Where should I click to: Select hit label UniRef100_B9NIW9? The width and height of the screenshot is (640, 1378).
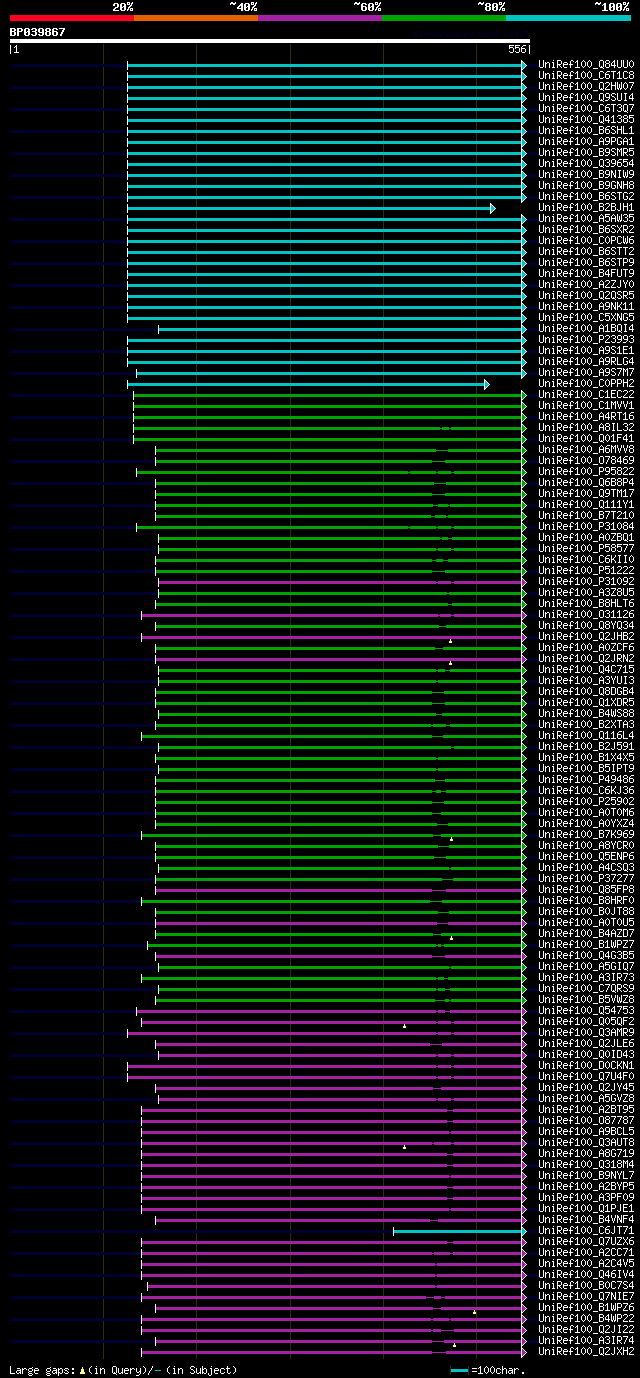[x=586, y=174]
